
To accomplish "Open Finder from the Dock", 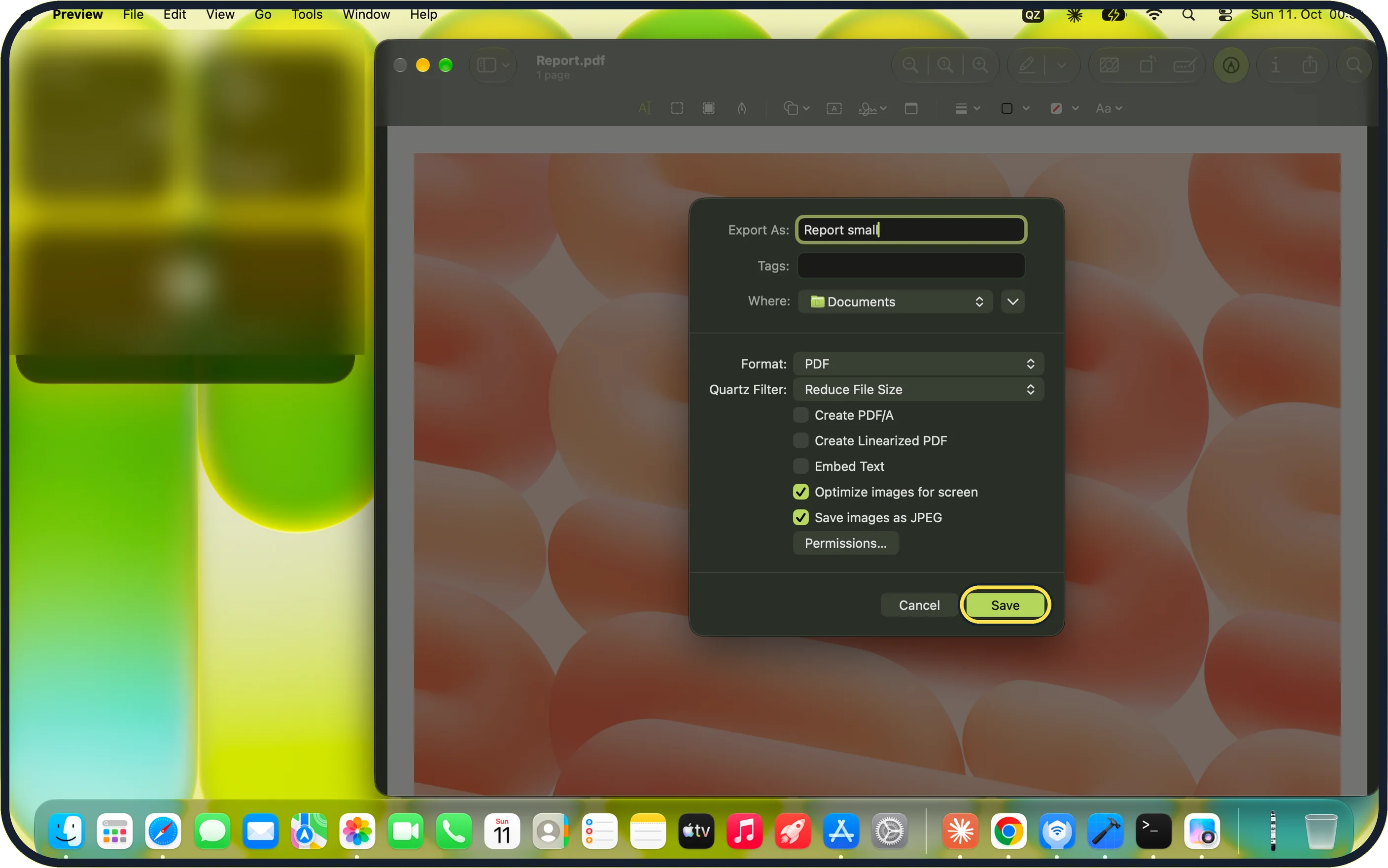I will pos(66,831).
